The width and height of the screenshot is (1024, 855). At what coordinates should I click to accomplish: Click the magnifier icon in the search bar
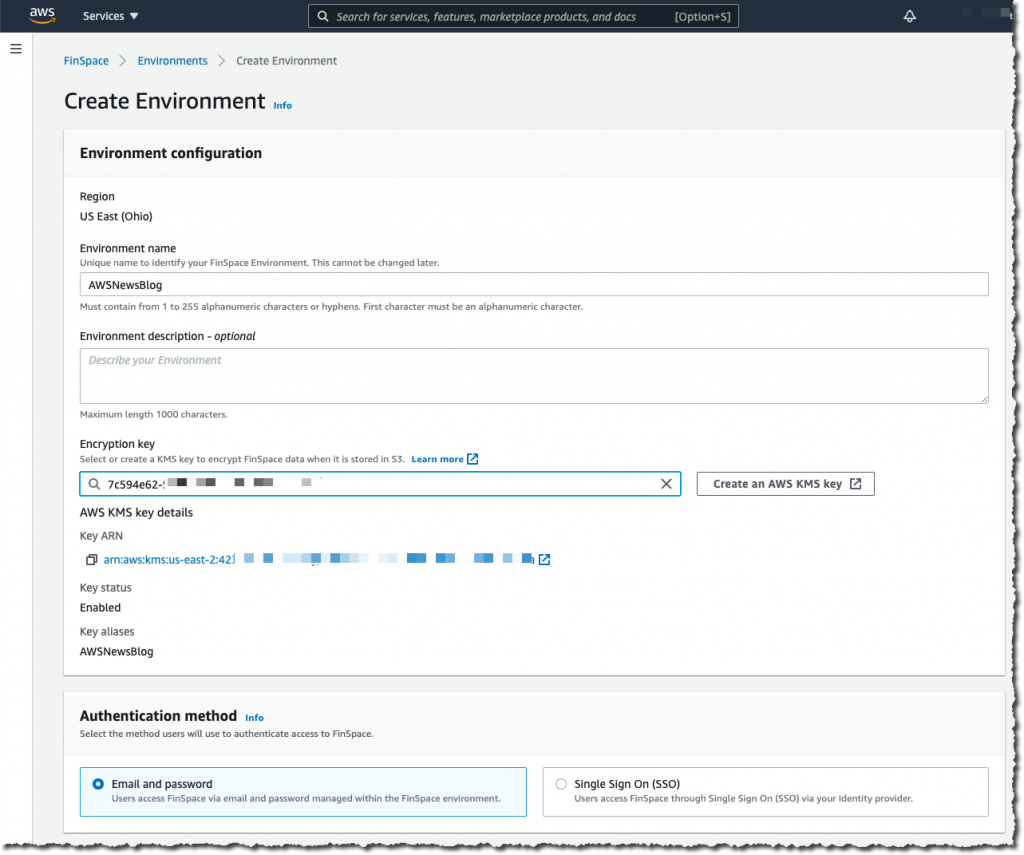321,16
